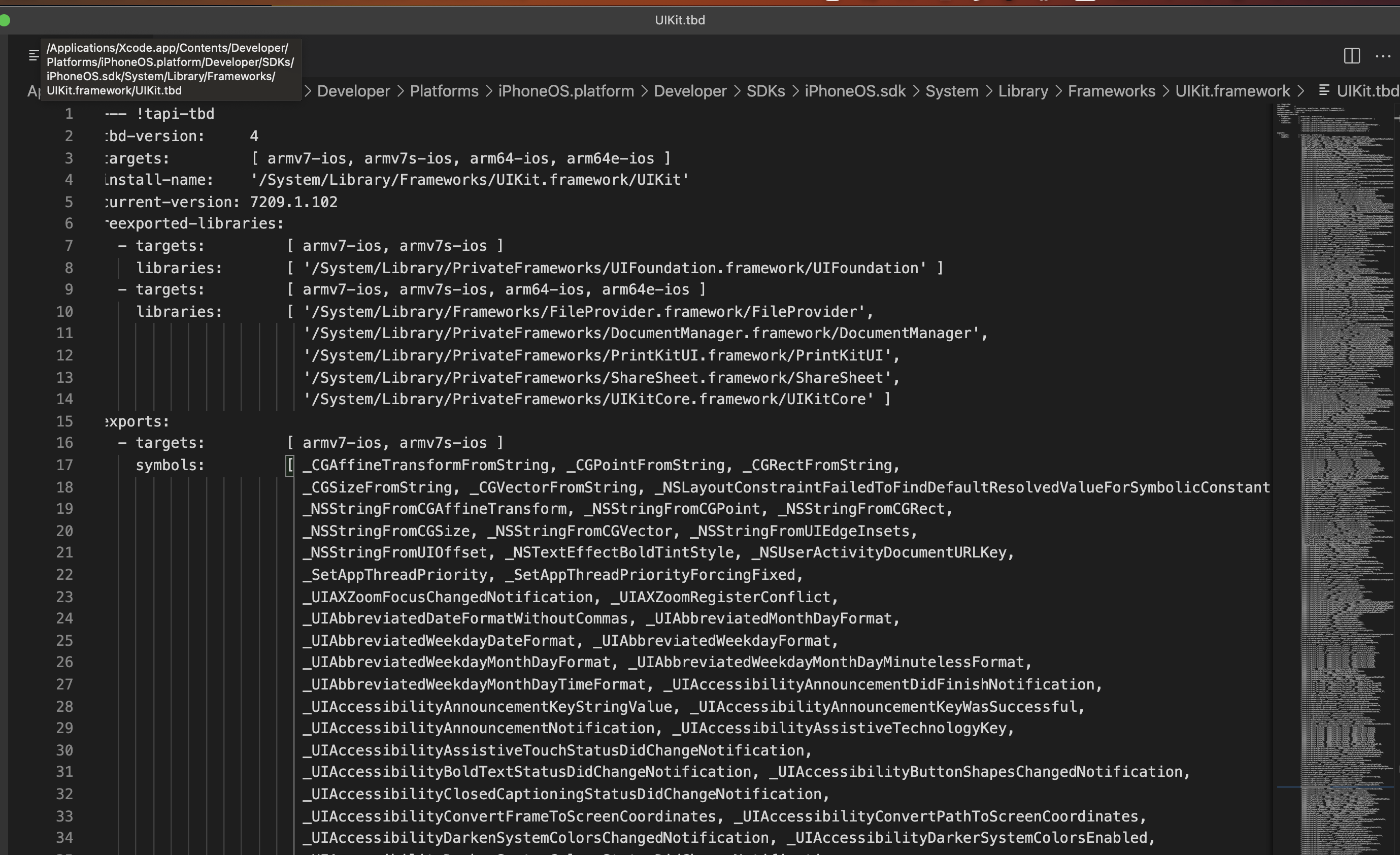Open the iPhoneOS.platform breadcrumb dropdown
The image size is (1400, 855).
click(x=565, y=91)
